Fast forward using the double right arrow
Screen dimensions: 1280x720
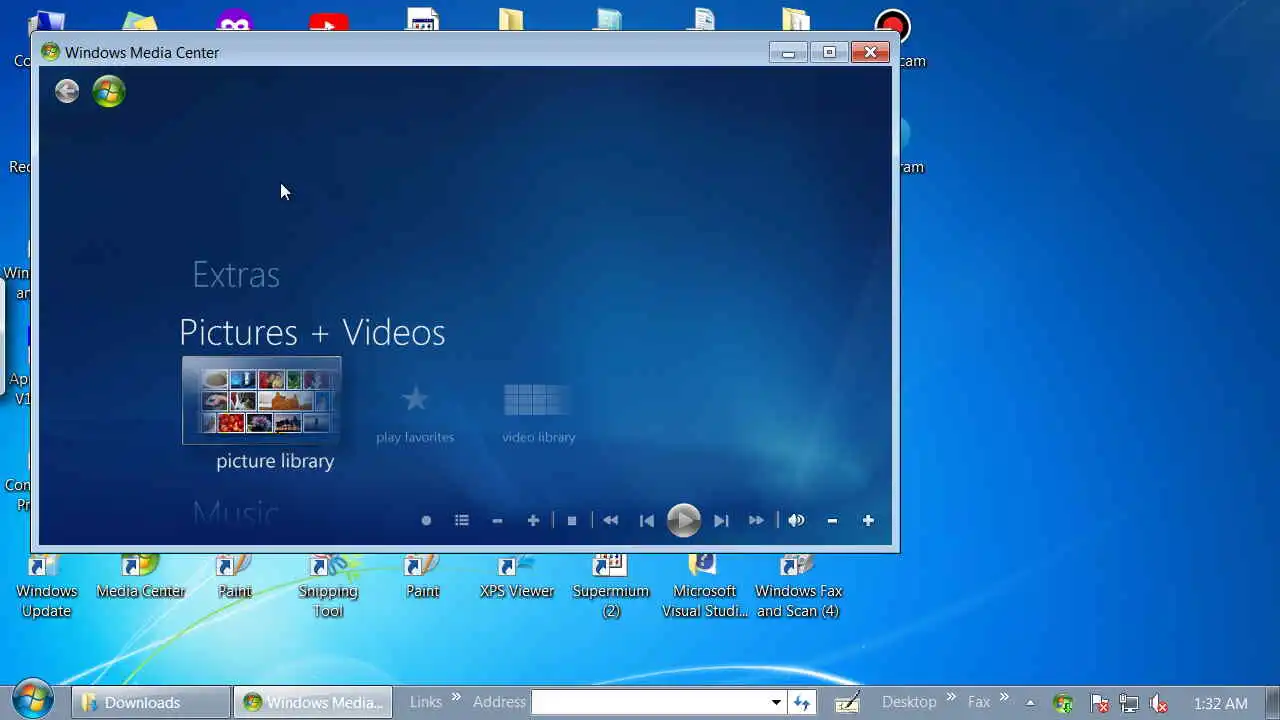click(757, 520)
